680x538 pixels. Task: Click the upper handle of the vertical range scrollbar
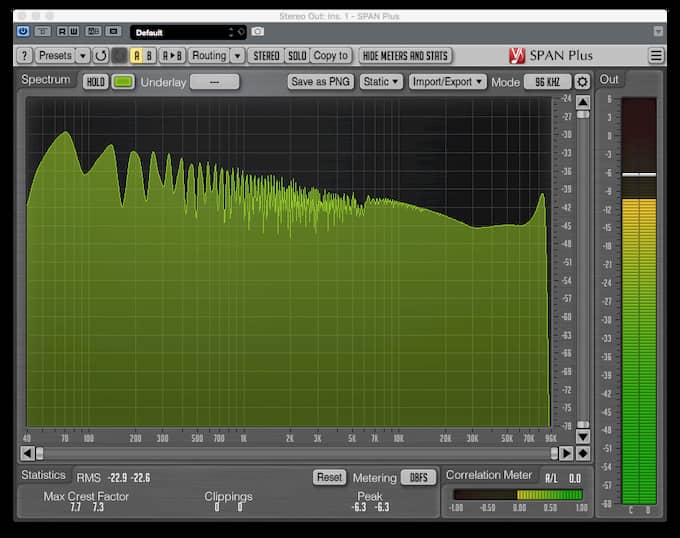[583, 114]
